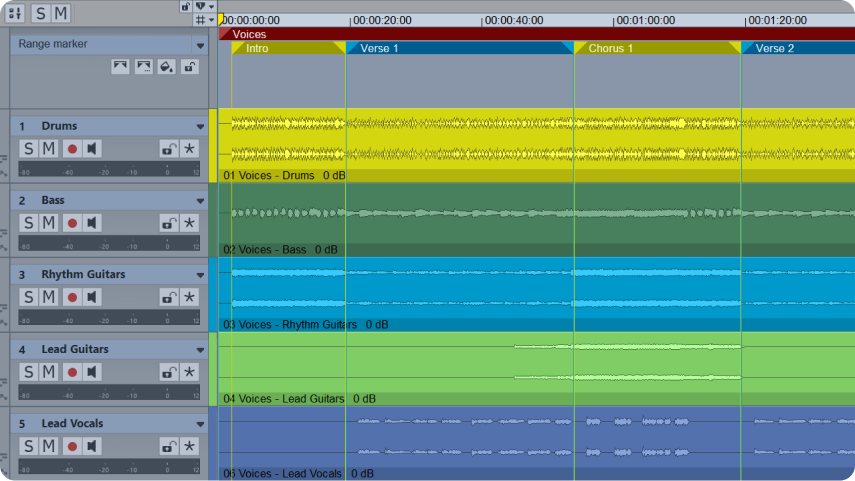
Task: Solo the Bass track
Action: click(x=29, y=223)
